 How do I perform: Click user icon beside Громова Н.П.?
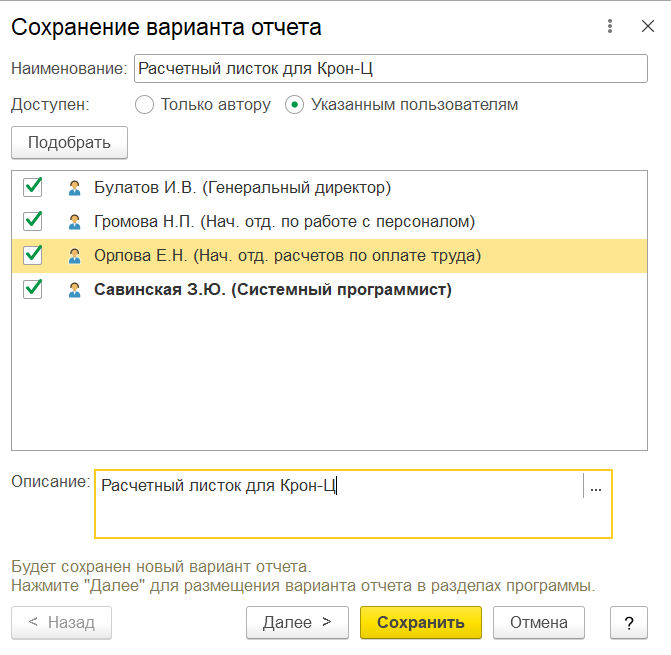point(74,222)
